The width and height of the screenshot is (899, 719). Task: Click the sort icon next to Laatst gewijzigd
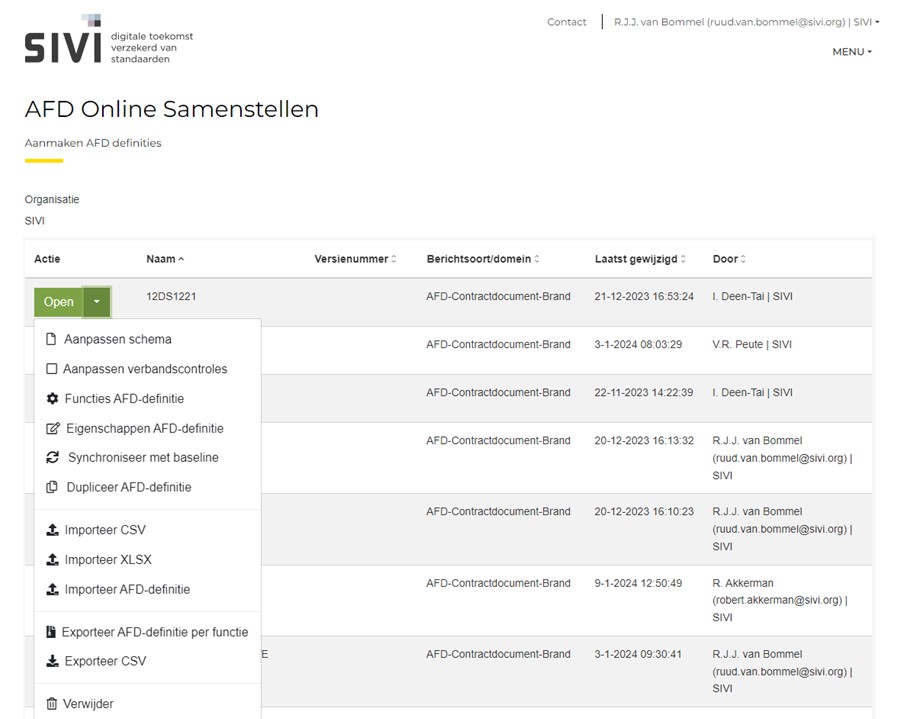click(683, 259)
